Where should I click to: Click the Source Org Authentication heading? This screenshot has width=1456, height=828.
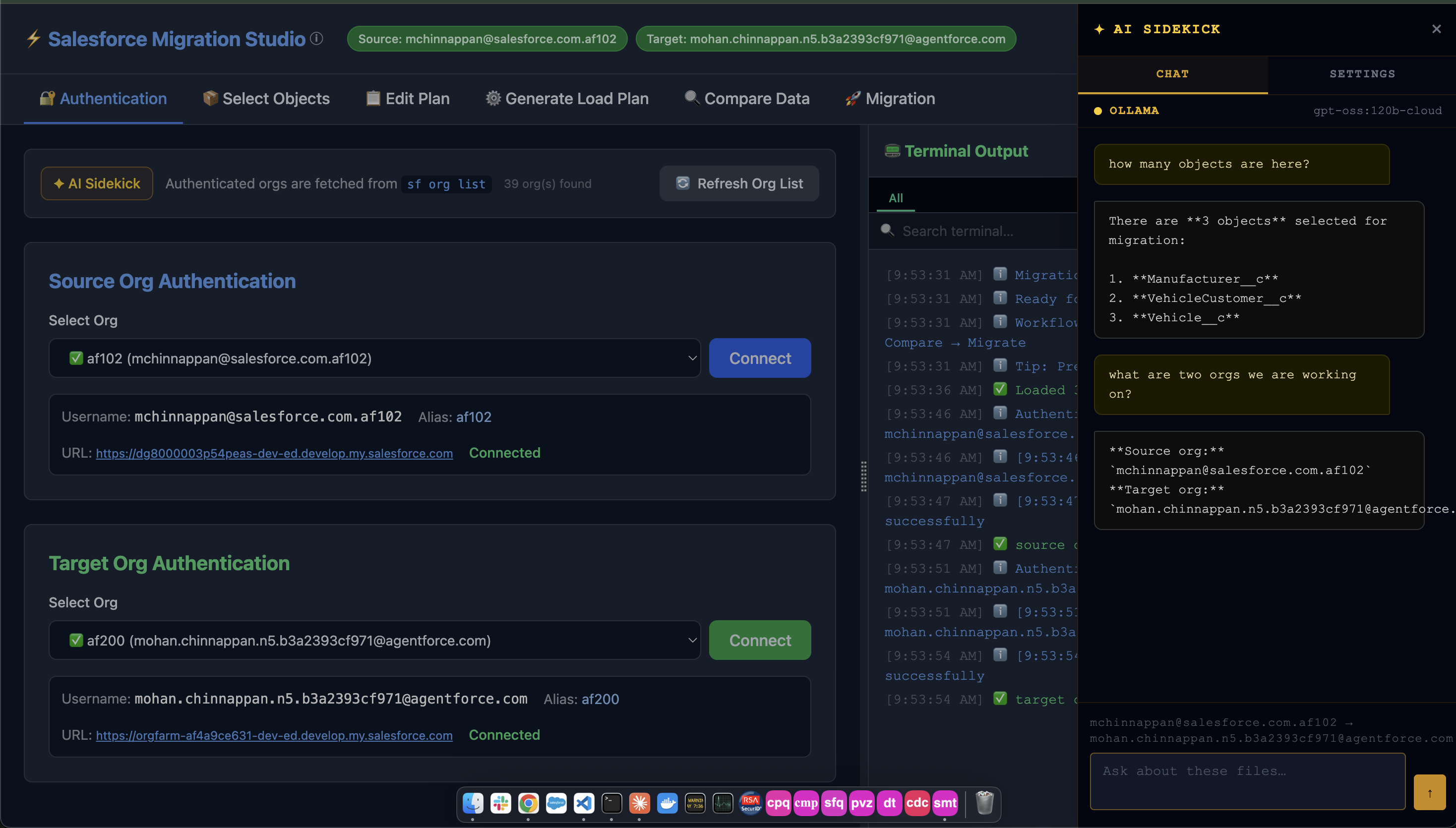[173, 281]
